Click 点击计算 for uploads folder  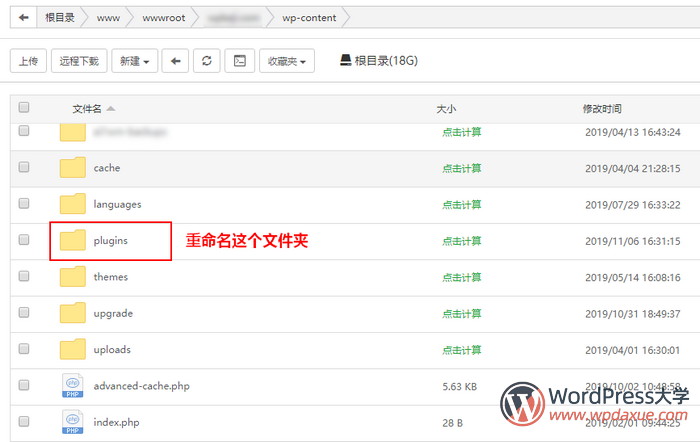pos(462,350)
